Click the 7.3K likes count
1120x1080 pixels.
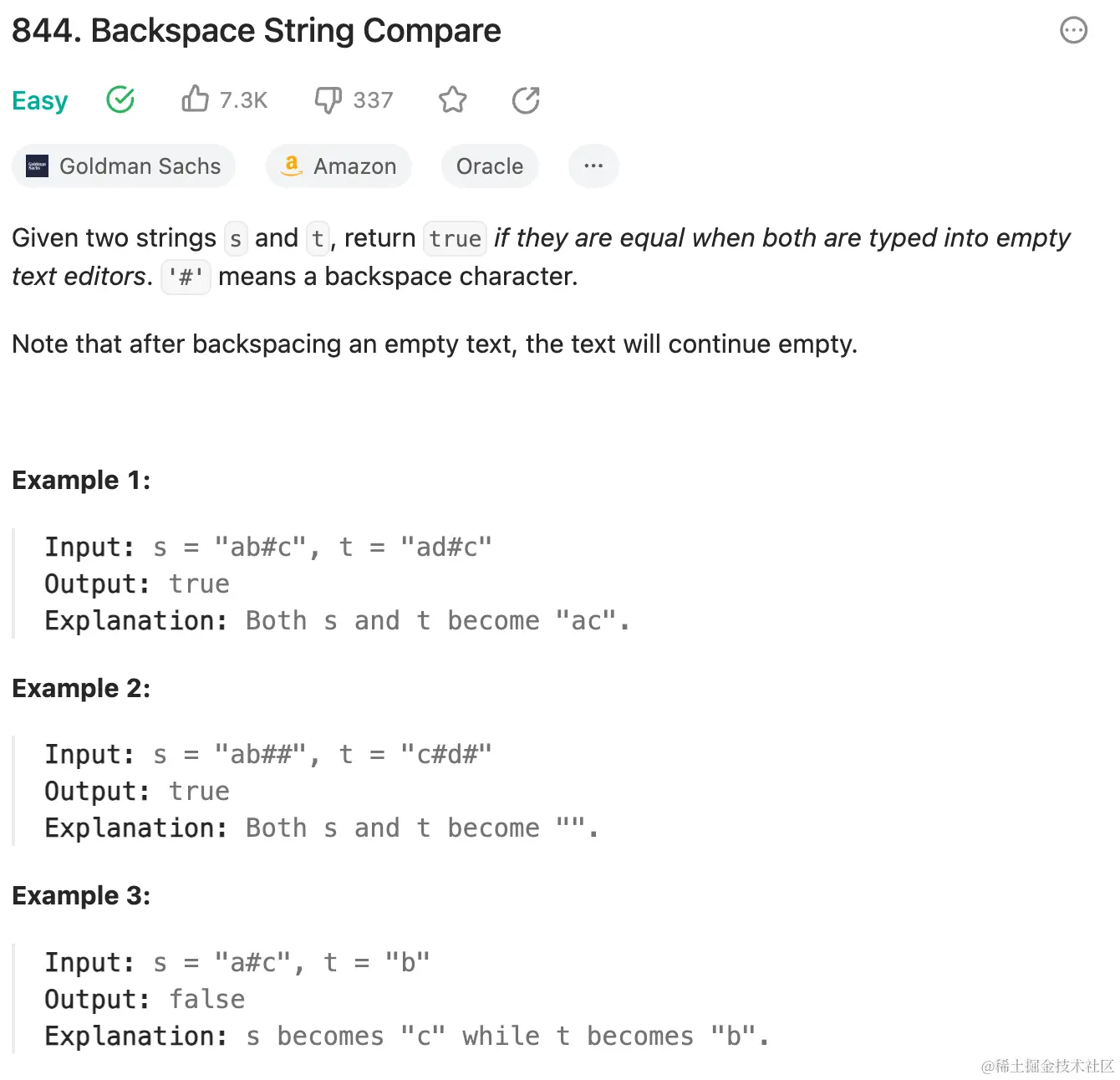tap(243, 100)
